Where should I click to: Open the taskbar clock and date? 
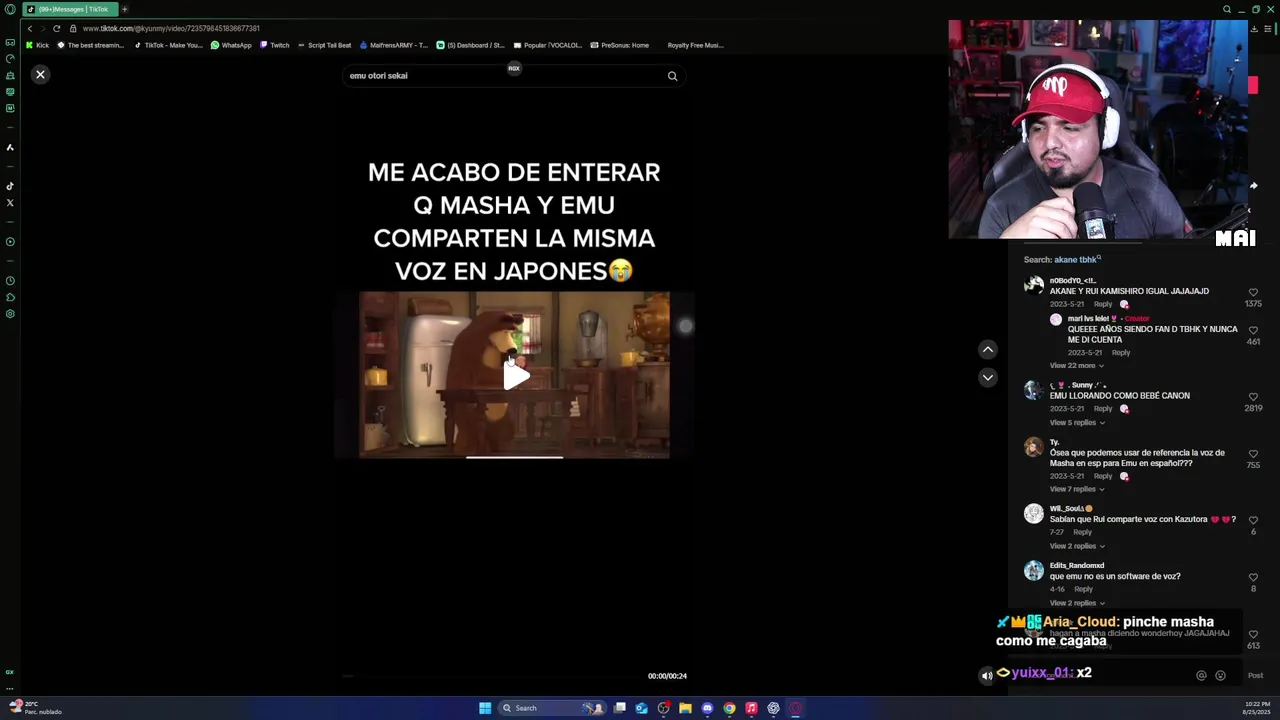coord(1257,708)
